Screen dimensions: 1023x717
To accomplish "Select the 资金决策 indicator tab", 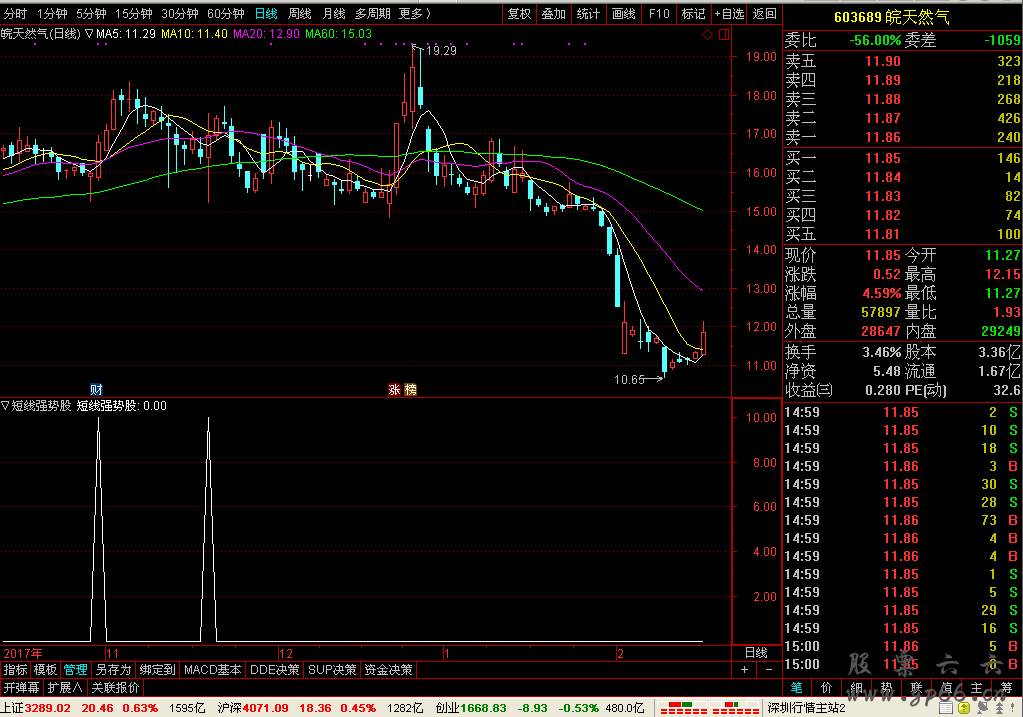I will (x=388, y=670).
